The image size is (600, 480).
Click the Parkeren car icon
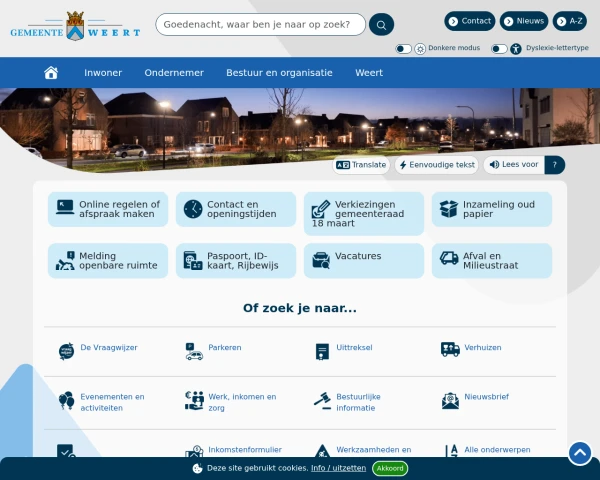pos(194,351)
